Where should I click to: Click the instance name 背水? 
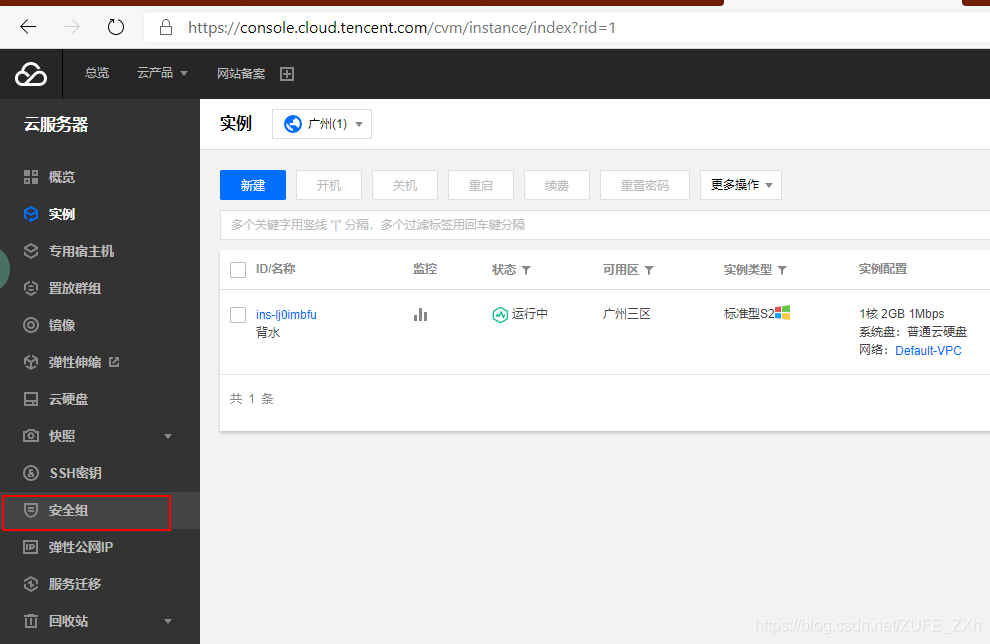(x=268, y=333)
